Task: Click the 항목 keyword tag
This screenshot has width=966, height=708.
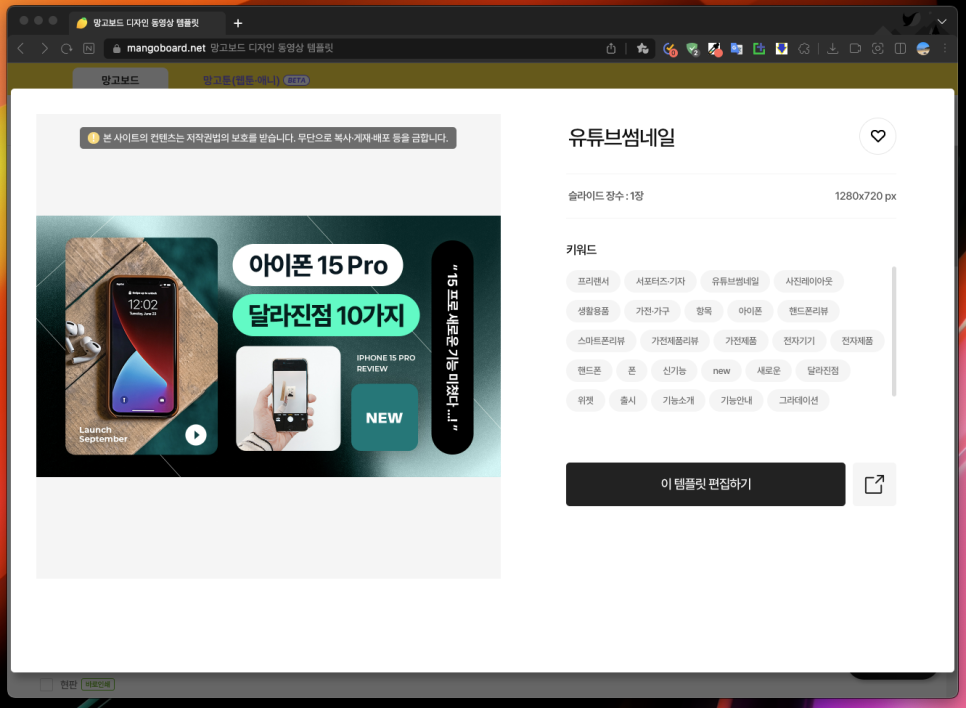Action: (x=704, y=311)
